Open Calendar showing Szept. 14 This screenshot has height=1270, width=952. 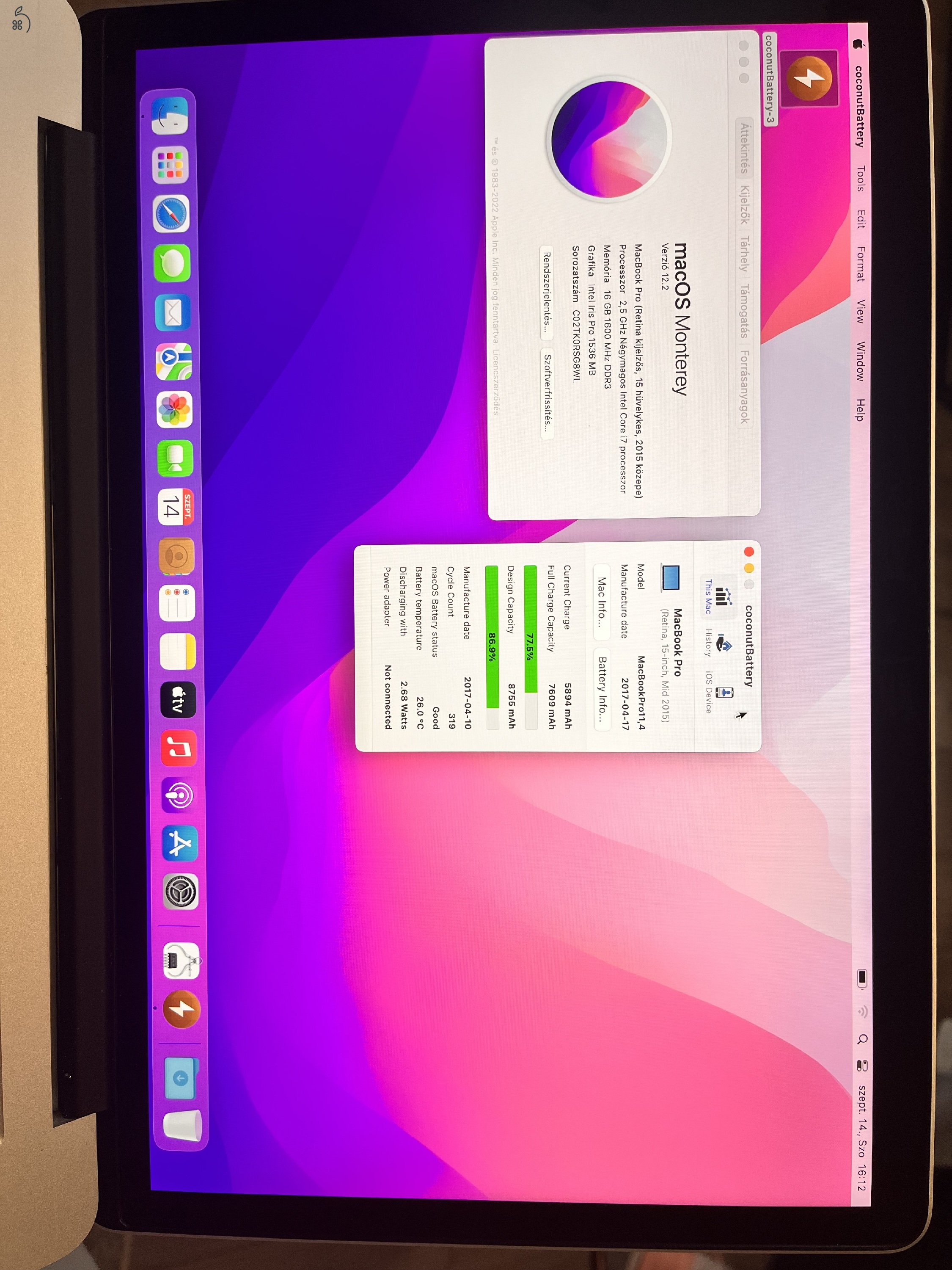click(x=176, y=507)
